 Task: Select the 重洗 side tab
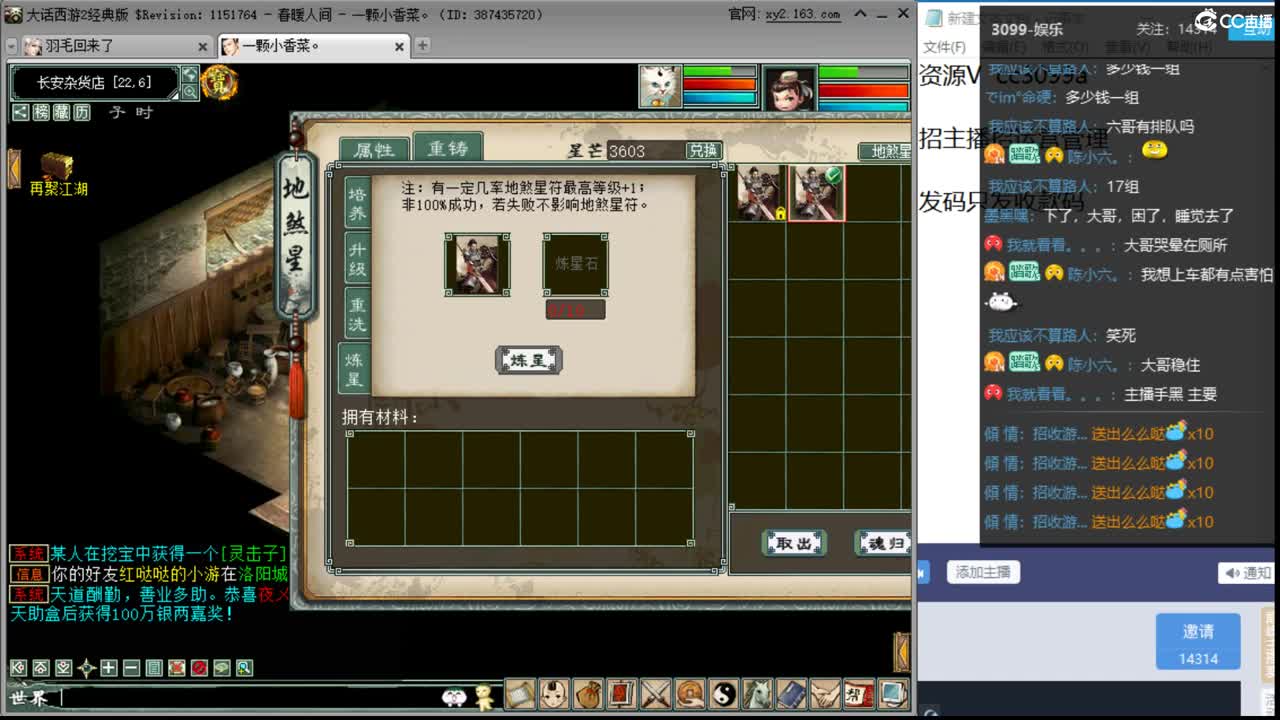(357, 314)
